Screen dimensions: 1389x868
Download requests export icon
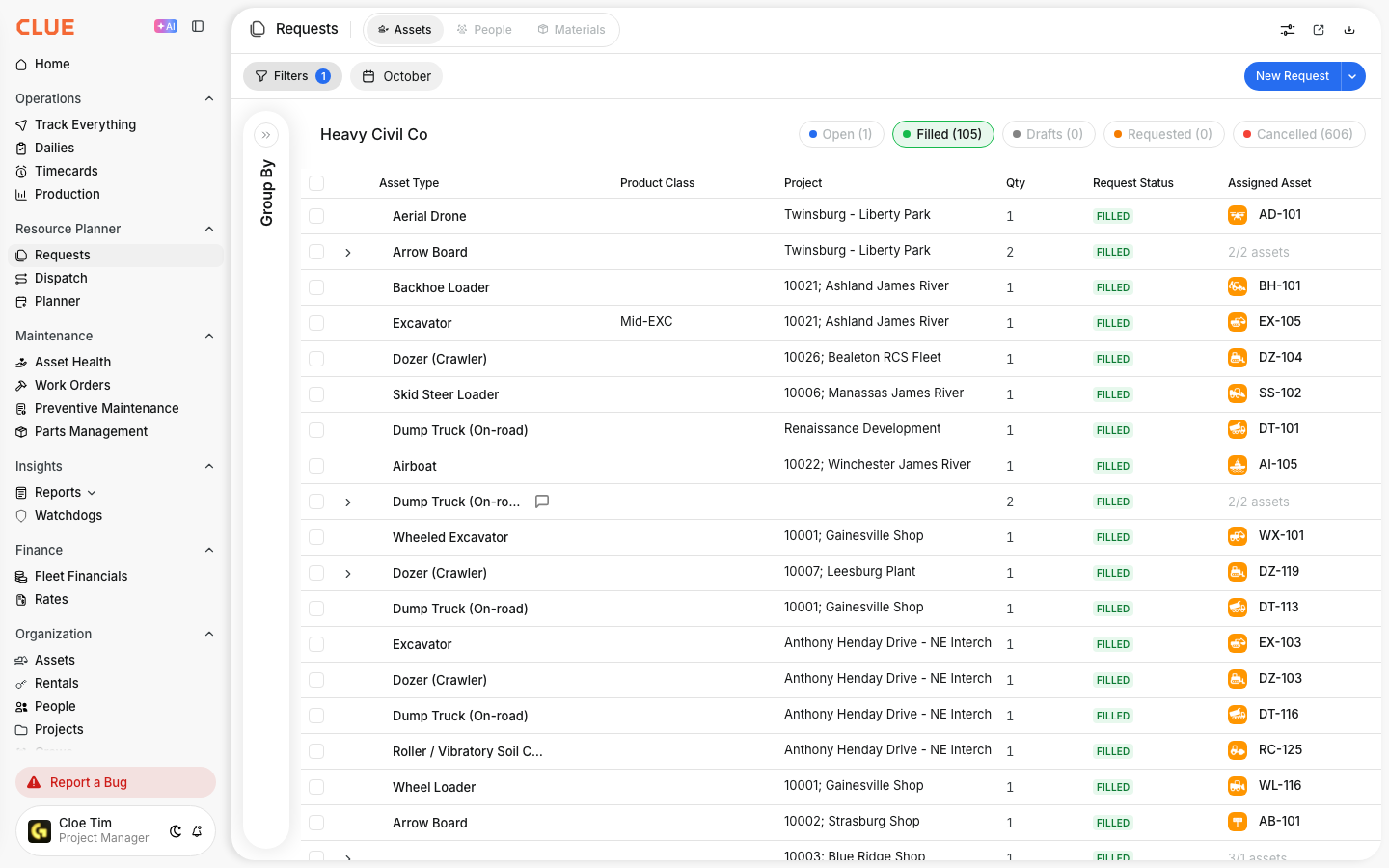(1349, 30)
